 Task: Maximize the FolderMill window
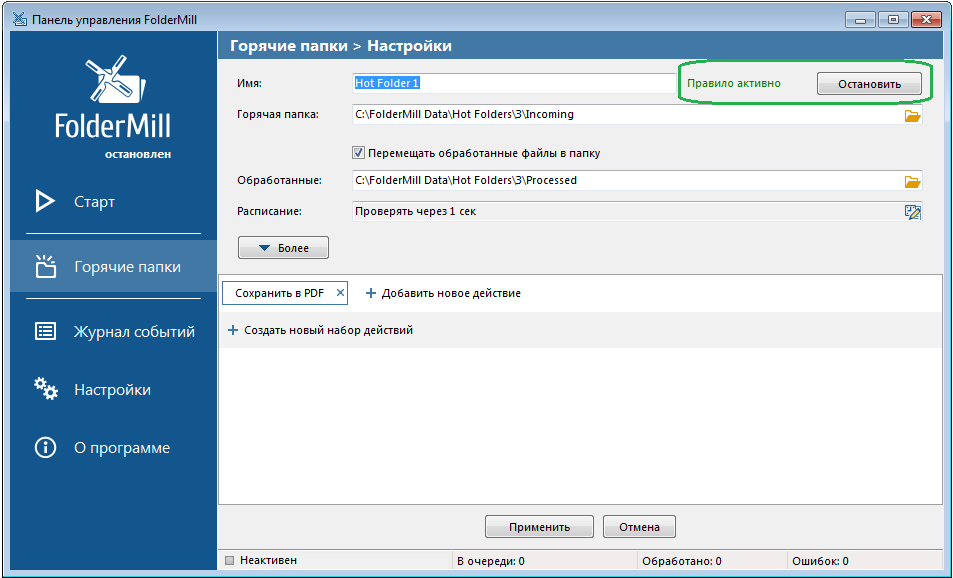pos(893,19)
